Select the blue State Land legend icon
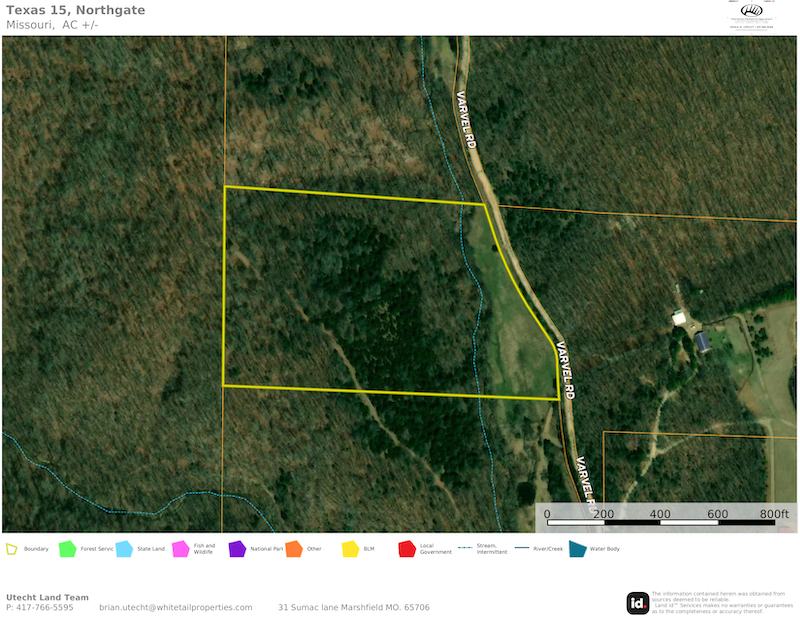The width and height of the screenshot is (800, 618). (x=124, y=549)
